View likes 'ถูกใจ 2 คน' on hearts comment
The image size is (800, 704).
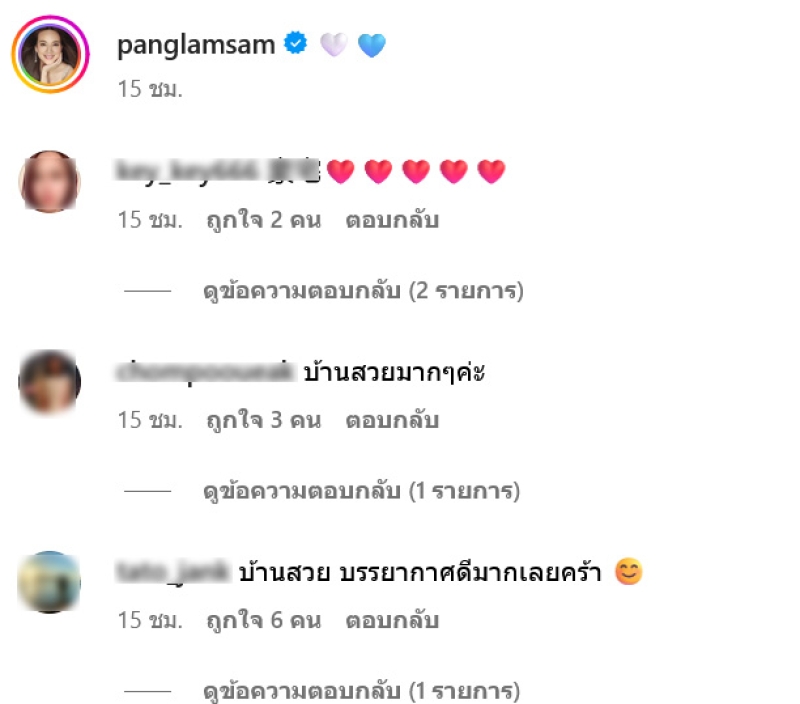264,220
